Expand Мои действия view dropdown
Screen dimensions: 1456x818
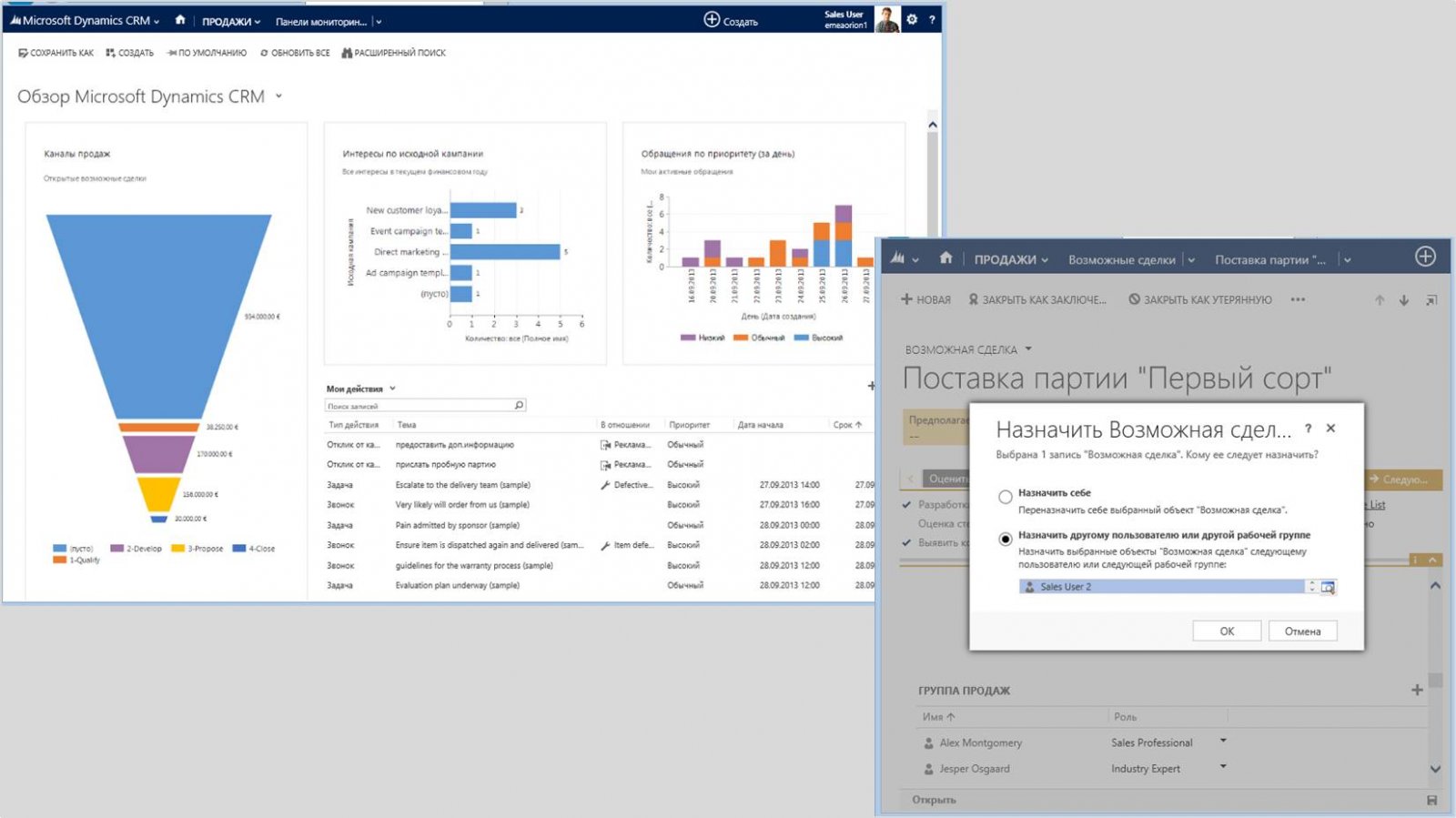[x=392, y=389]
